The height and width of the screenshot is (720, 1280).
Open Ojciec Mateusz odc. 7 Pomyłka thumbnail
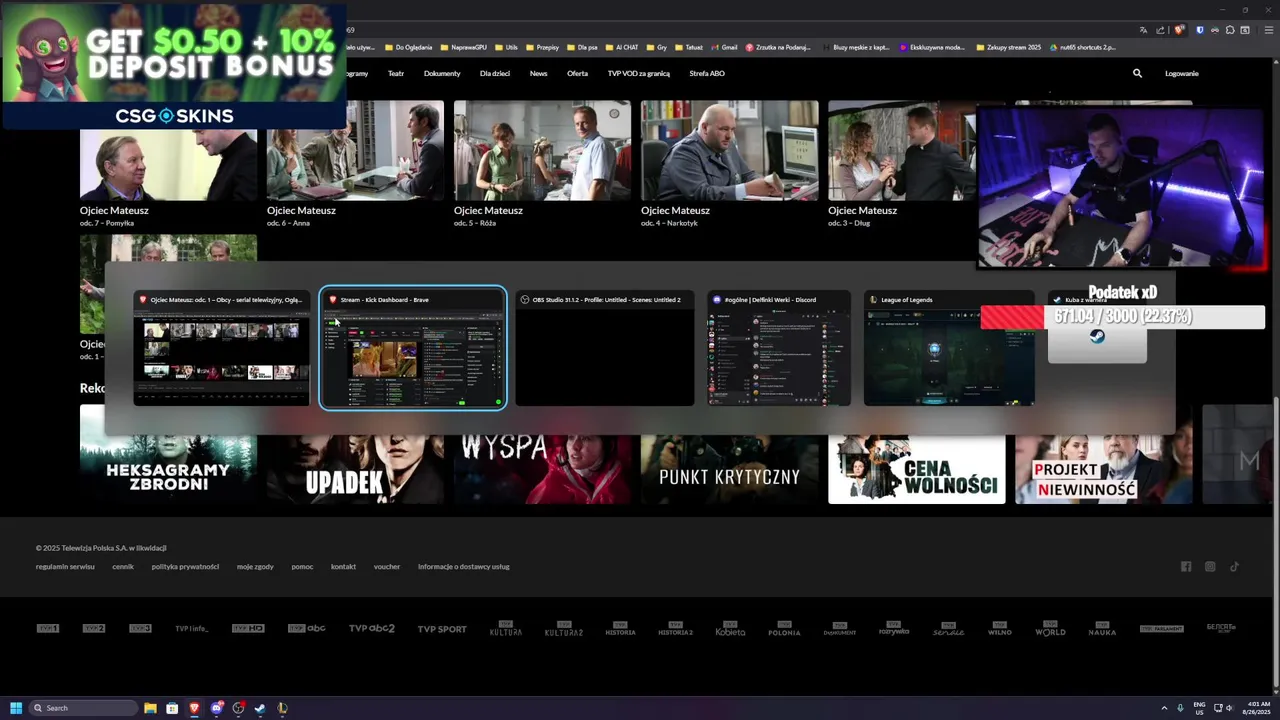[x=168, y=165]
